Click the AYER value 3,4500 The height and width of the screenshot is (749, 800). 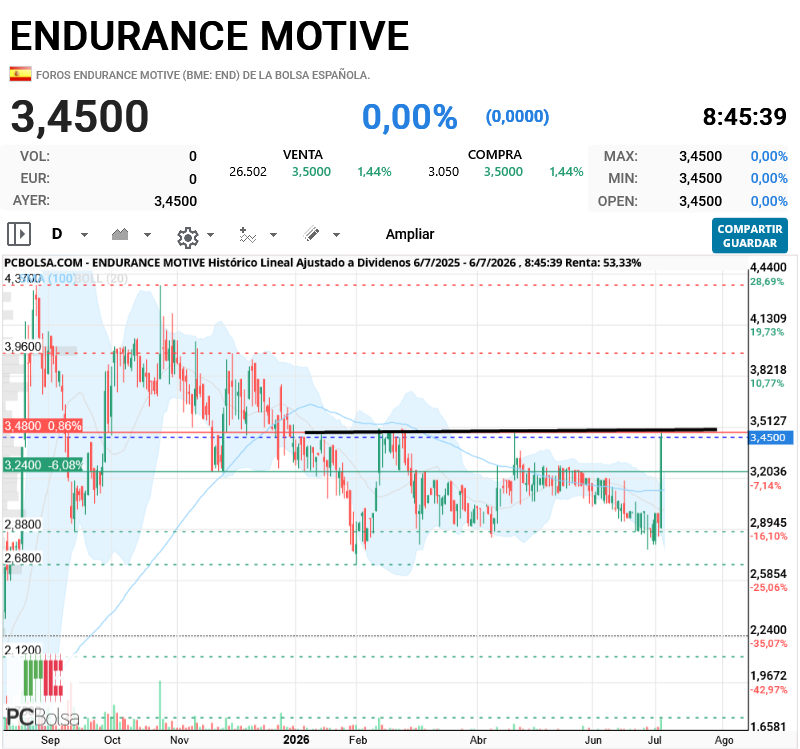(x=176, y=201)
